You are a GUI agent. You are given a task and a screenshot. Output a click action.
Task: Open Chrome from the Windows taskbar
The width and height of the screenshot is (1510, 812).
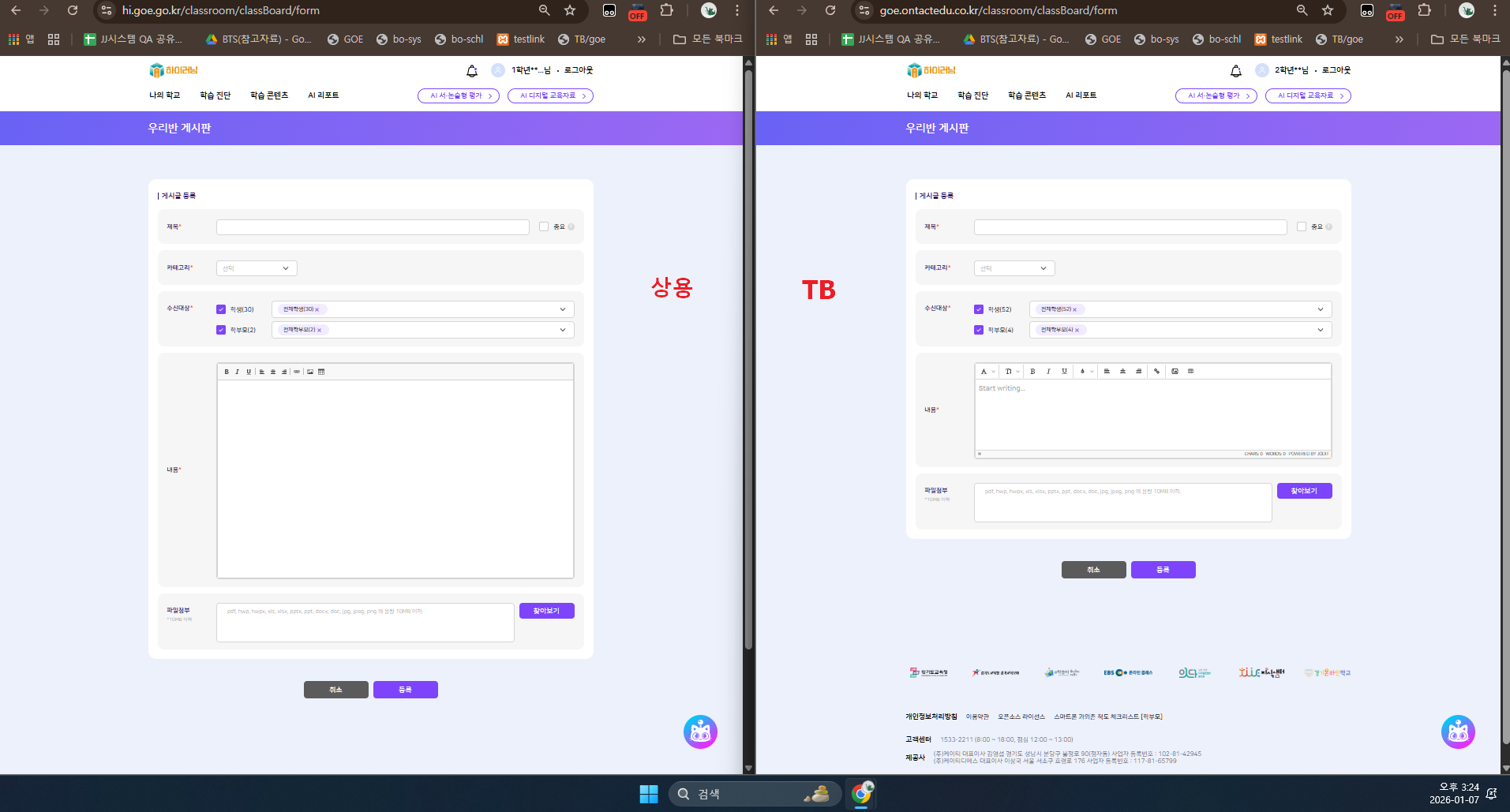click(x=861, y=793)
